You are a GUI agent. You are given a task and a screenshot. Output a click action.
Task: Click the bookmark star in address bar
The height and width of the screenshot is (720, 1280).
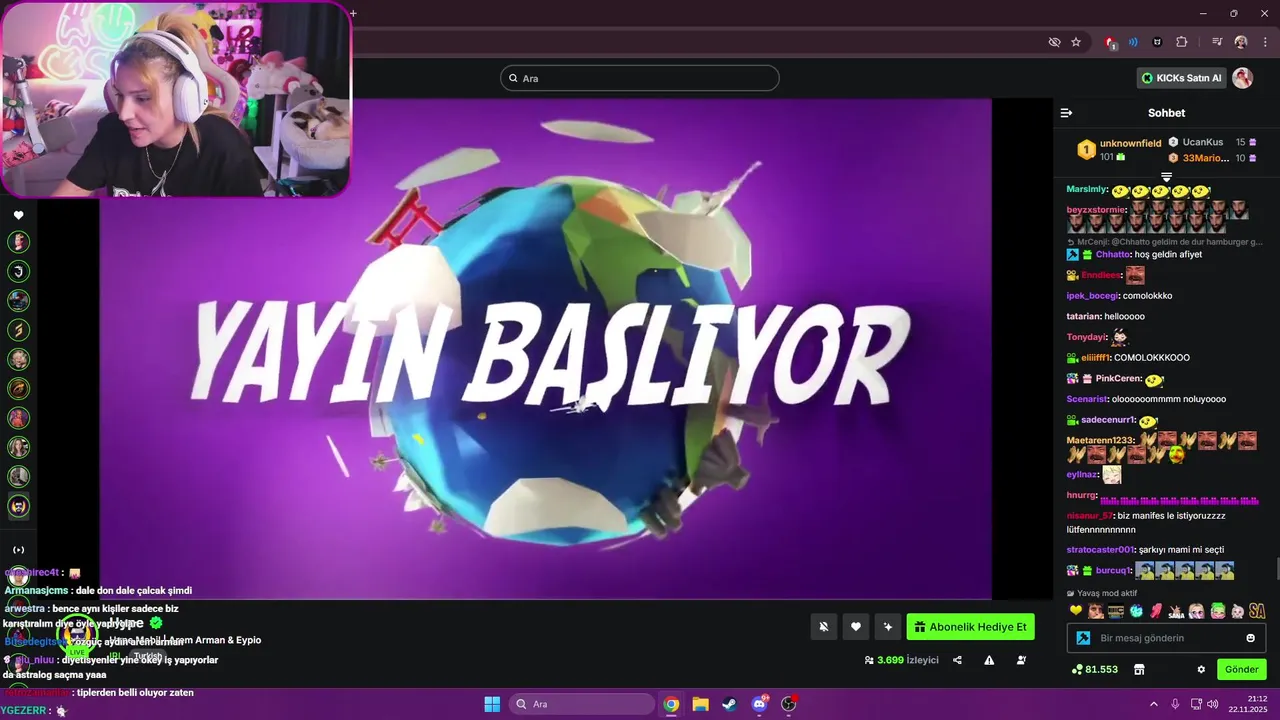point(1076,42)
